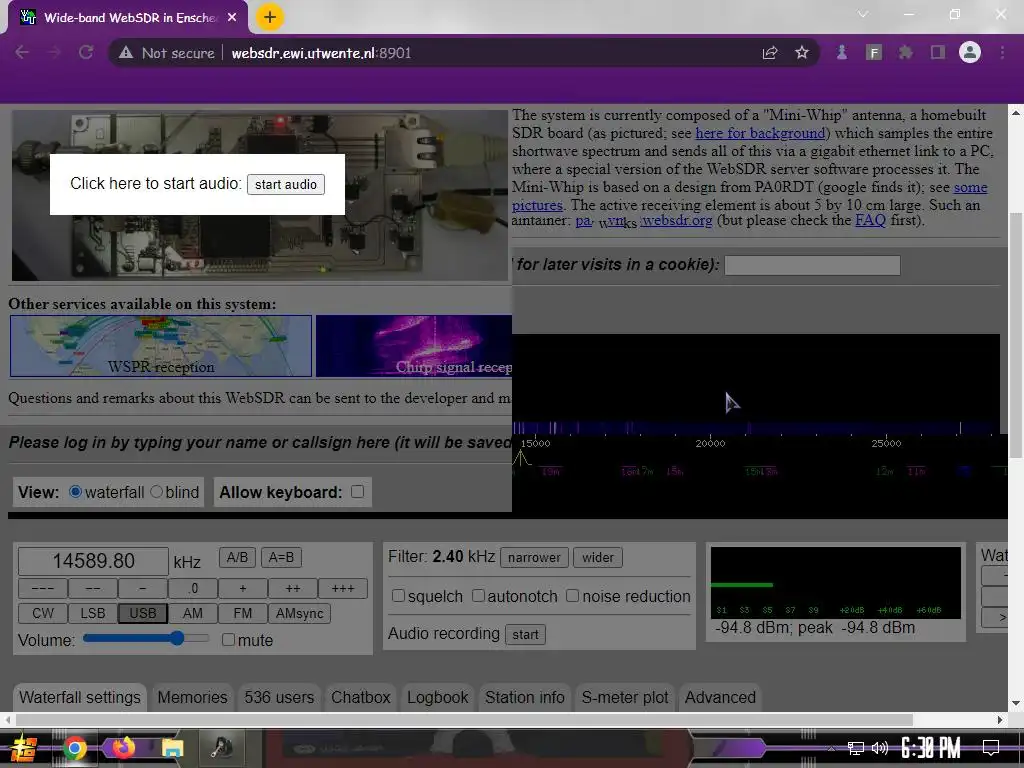The image size is (1024, 768).
Task: Select the blind view radio button
Action: (x=157, y=492)
